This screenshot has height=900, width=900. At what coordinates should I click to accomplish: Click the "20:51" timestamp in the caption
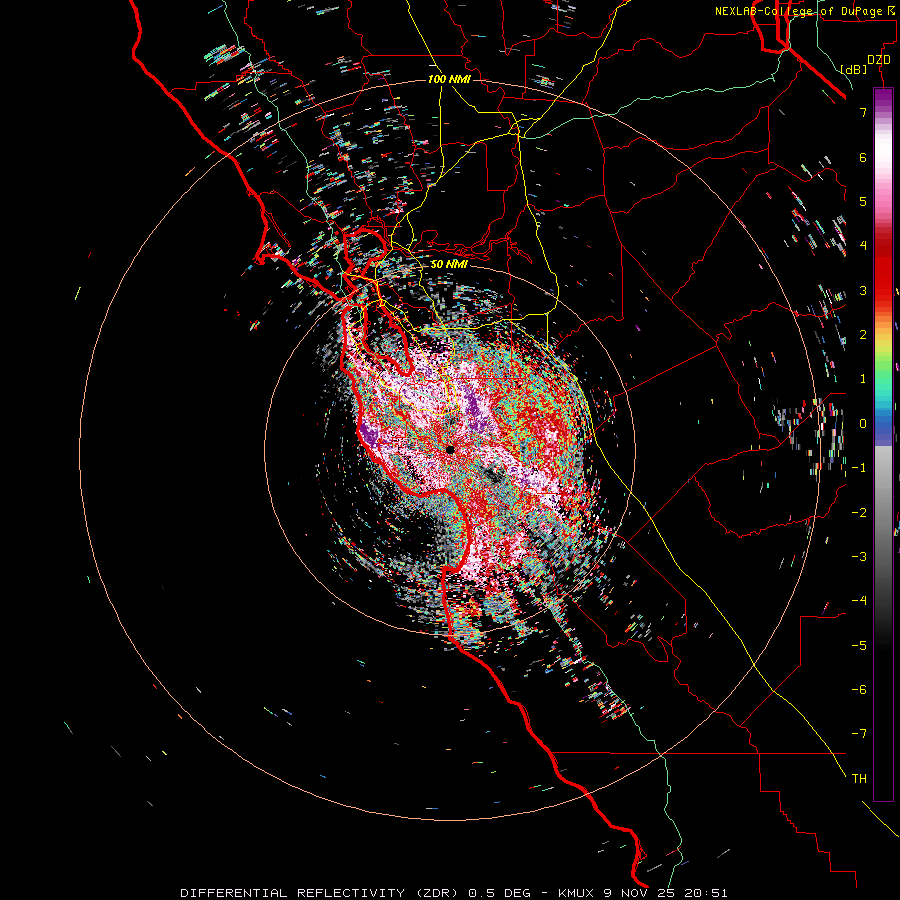click(x=707, y=893)
